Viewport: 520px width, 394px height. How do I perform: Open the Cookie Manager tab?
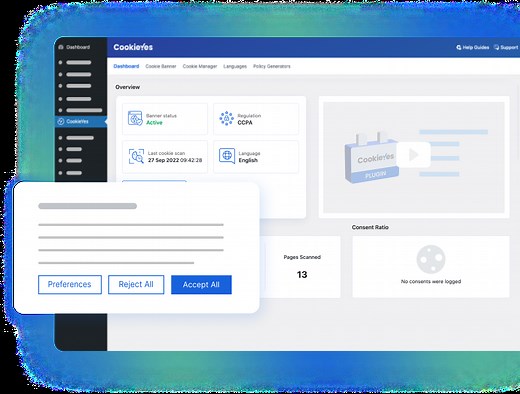pyautogui.click(x=200, y=66)
